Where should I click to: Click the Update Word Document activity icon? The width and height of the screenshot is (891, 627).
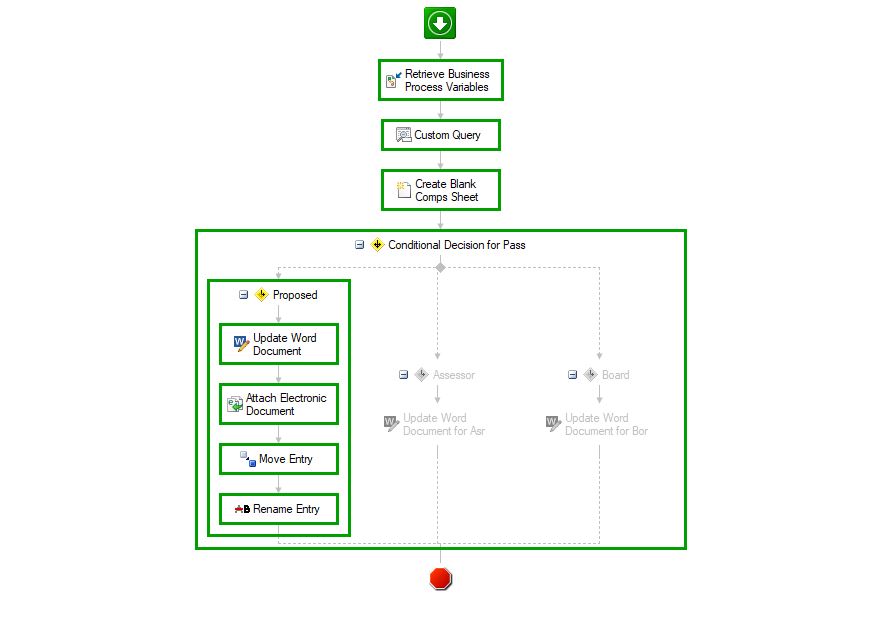(242, 344)
